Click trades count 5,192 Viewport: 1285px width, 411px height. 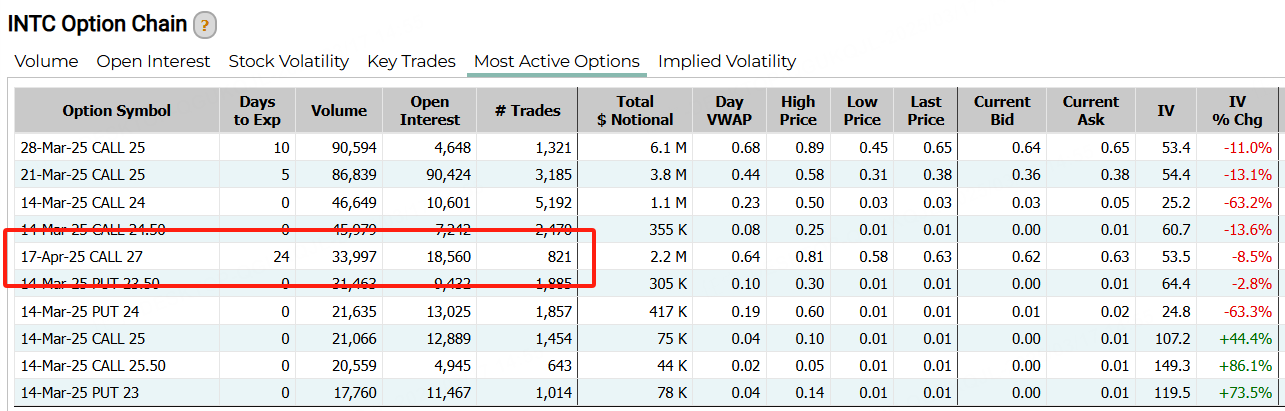(x=553, y=202)
